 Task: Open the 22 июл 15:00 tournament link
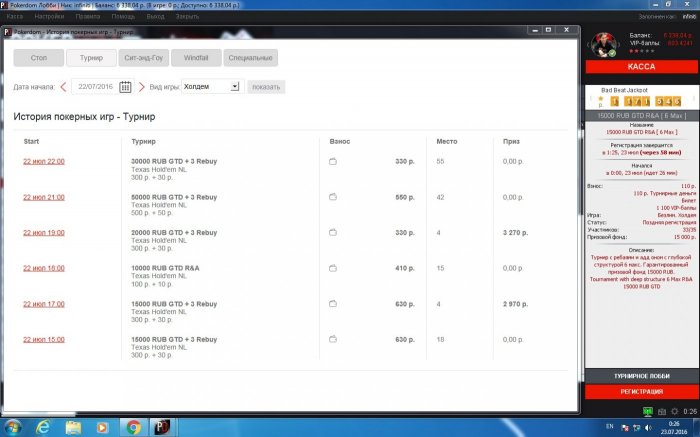click(x=44, y=340)
